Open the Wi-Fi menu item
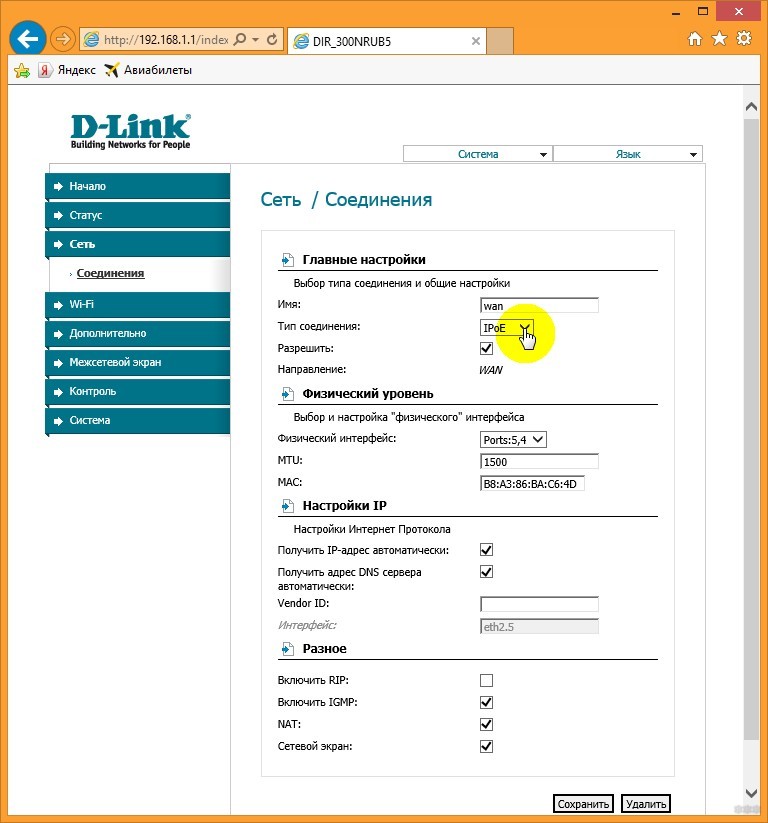768x823 pixels. [x=138, y=304]
